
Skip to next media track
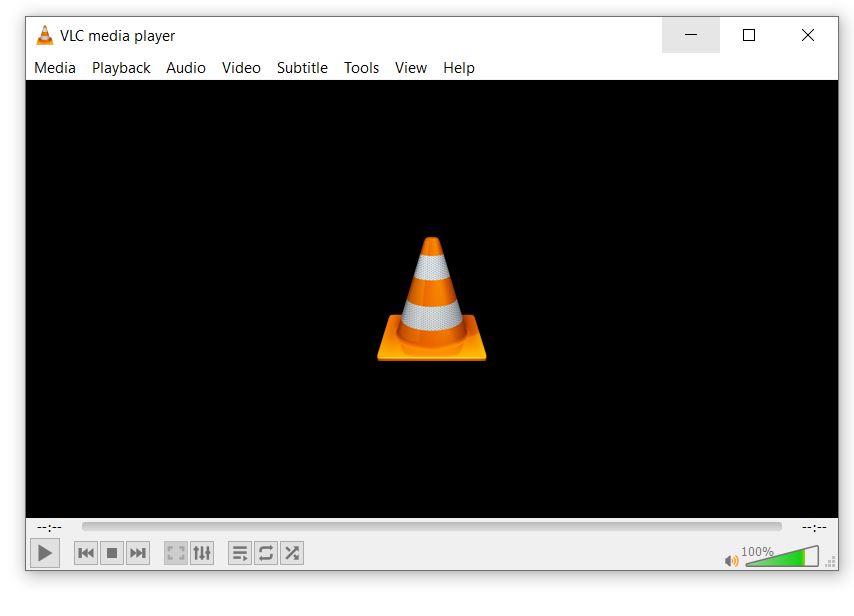(138, 553)
